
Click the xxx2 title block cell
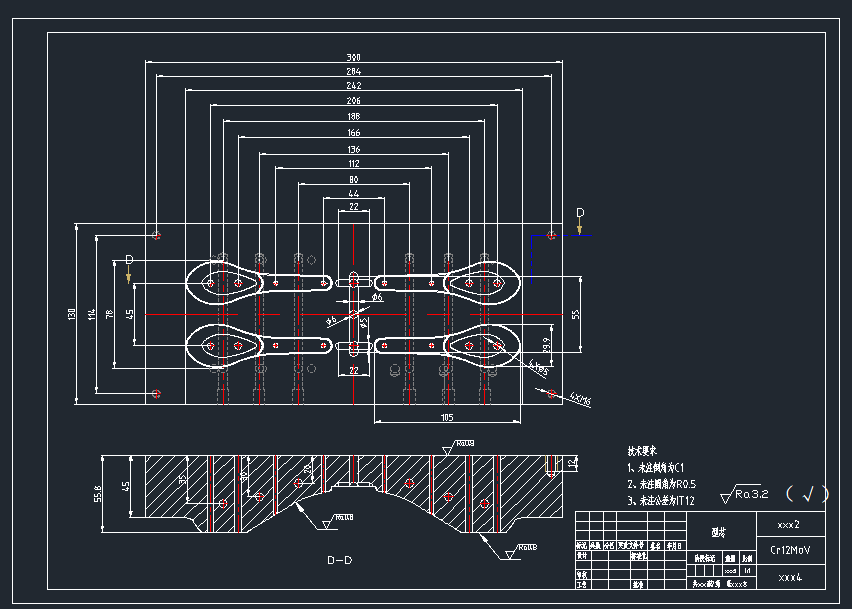(789, 525)
